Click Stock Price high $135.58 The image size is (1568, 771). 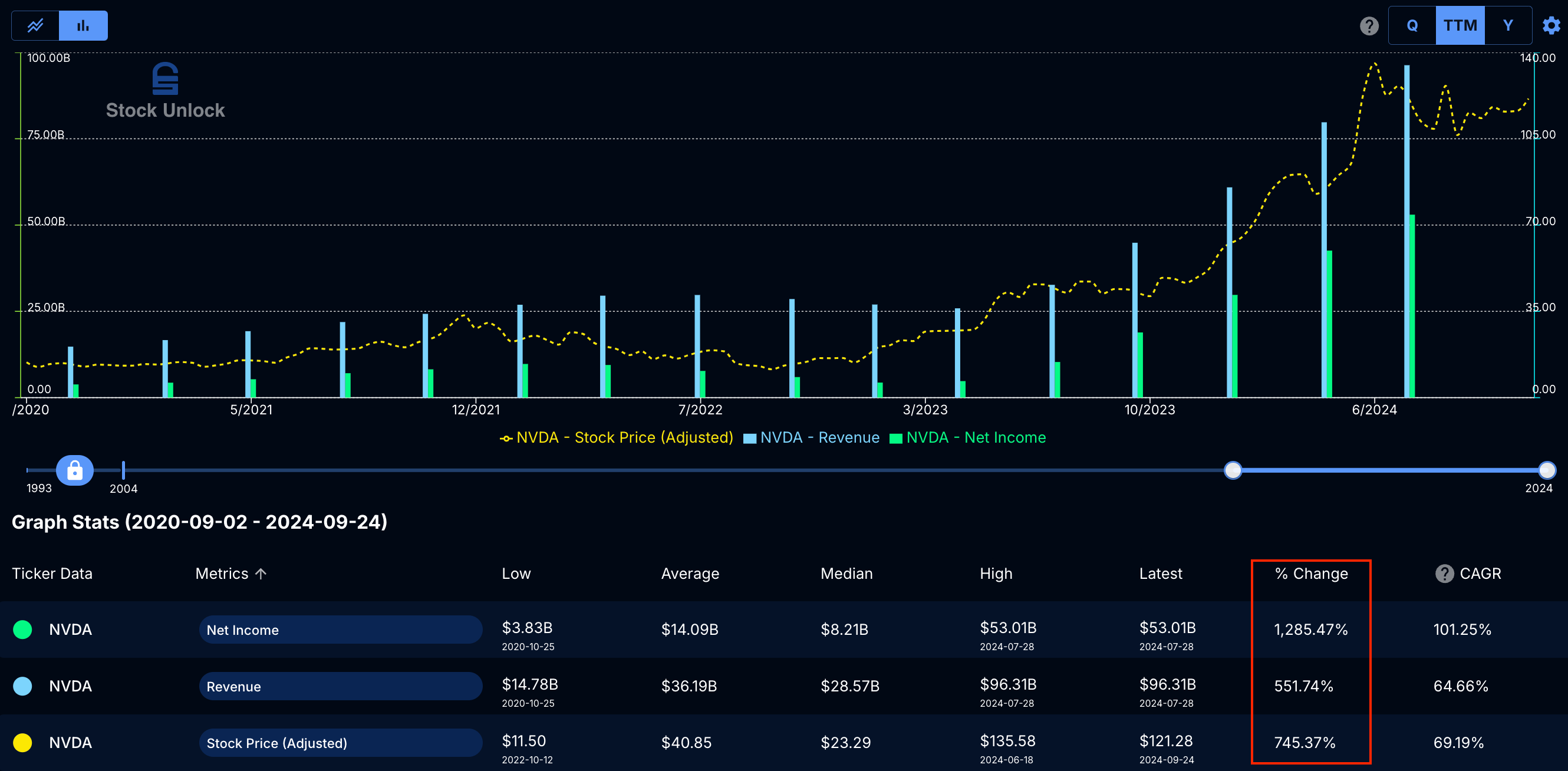(1008, 741)
